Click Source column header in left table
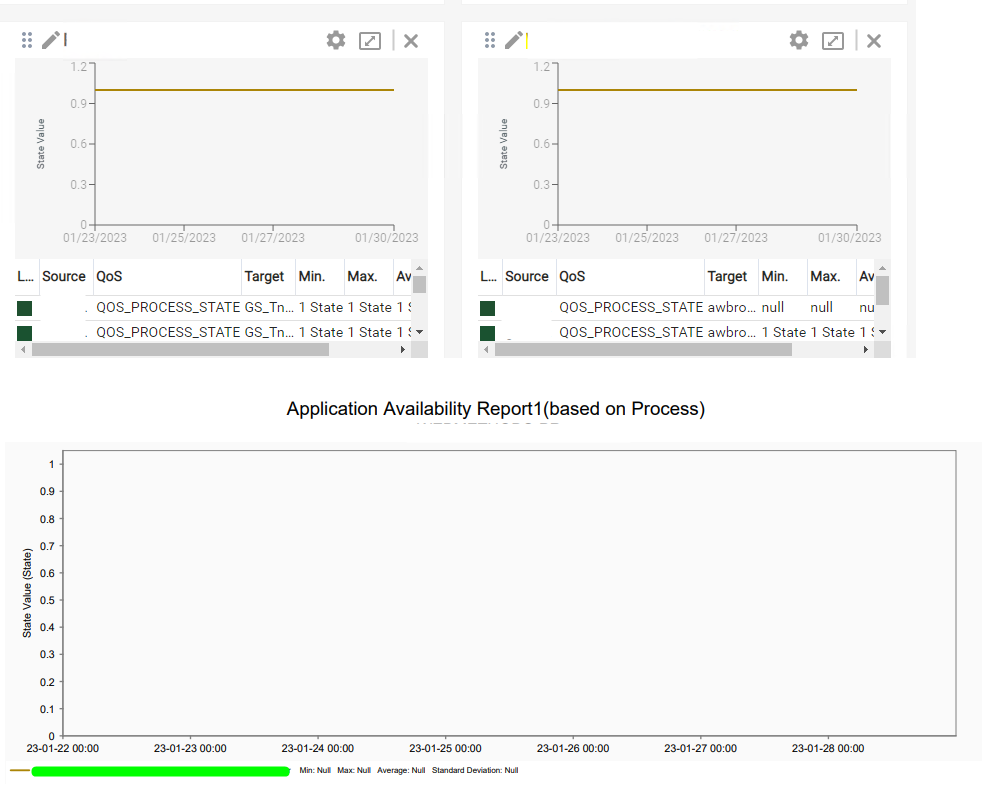982x793 pixels. (x=64, y=276)
